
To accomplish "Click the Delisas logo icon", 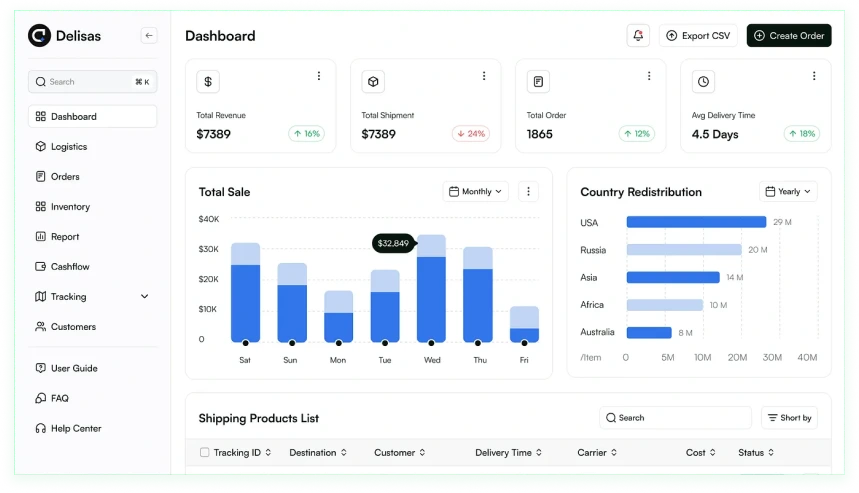I will click(x=39, y=36).
